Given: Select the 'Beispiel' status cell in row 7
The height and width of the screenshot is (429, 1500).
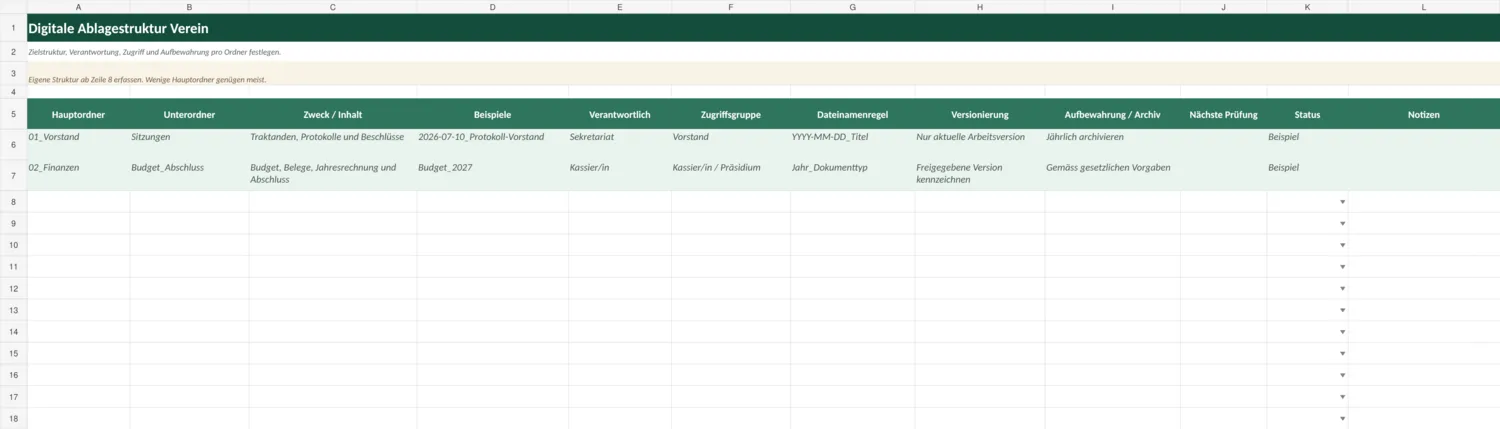Looking at the screenshot, I should click(1307, 175).
